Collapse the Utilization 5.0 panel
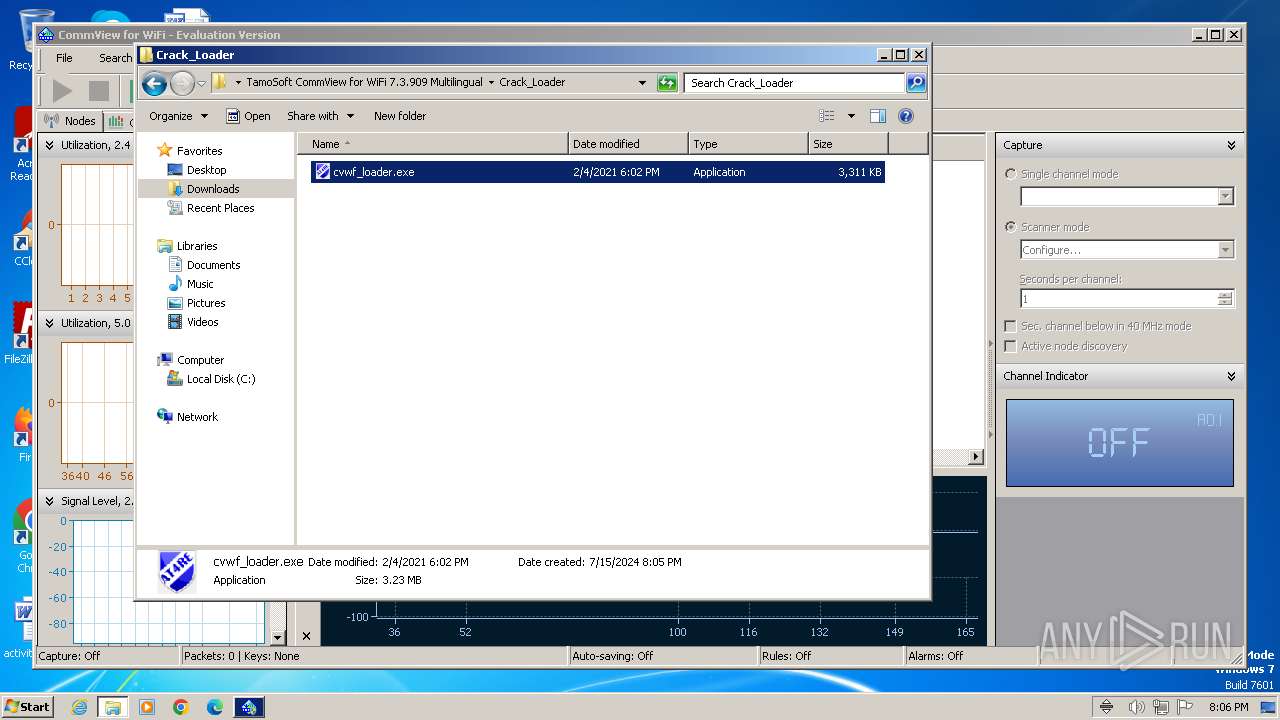 point(50,323)
